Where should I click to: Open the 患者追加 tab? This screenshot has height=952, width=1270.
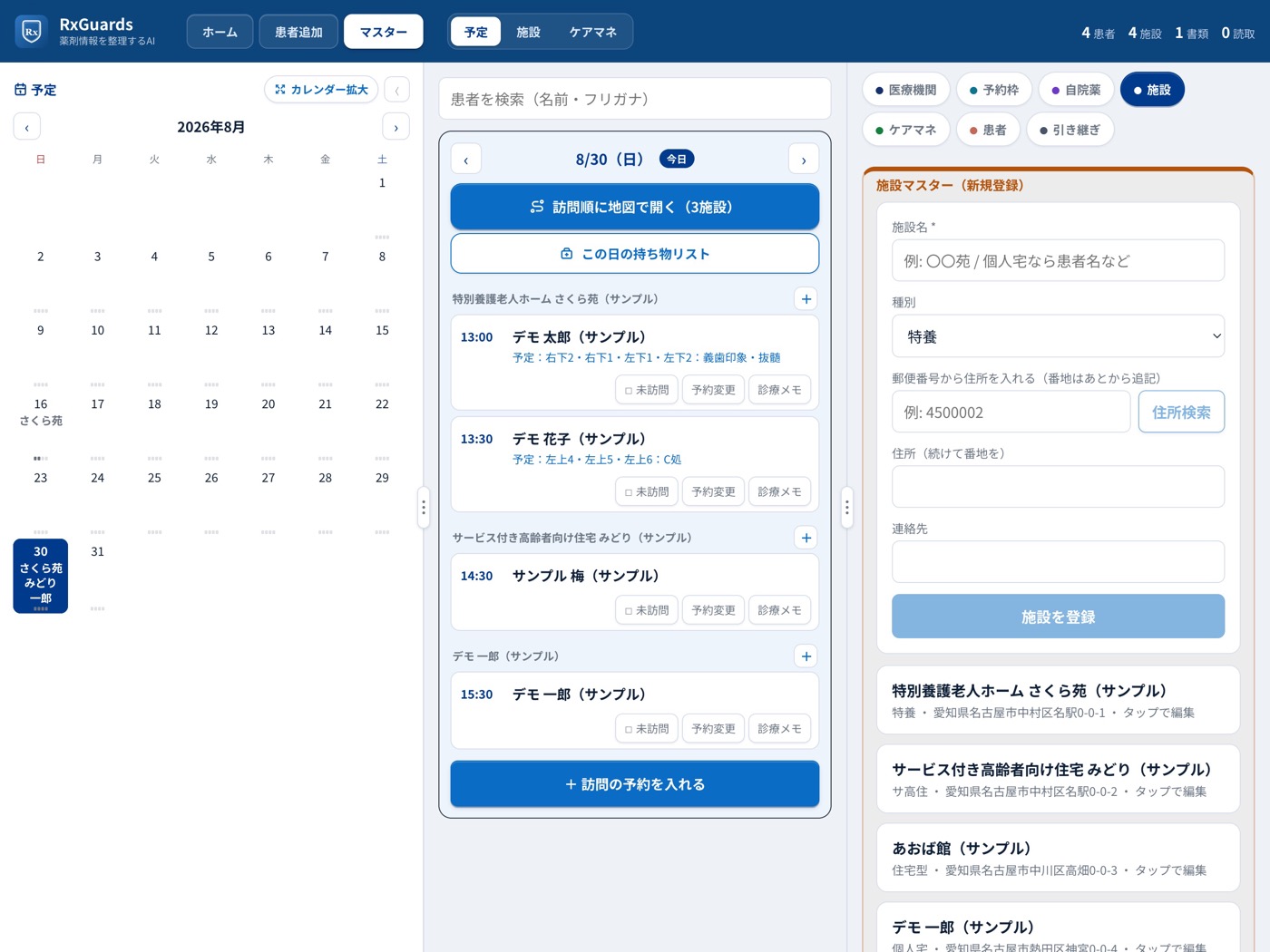pyautogui.click(x=298, y=32)
